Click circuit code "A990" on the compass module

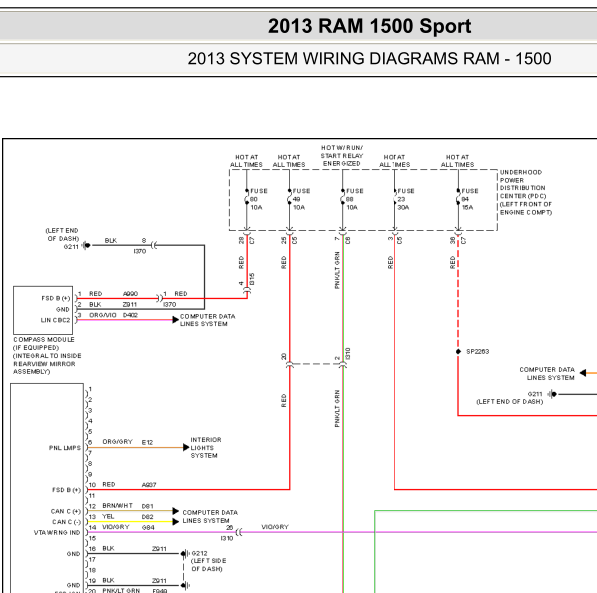130,294
